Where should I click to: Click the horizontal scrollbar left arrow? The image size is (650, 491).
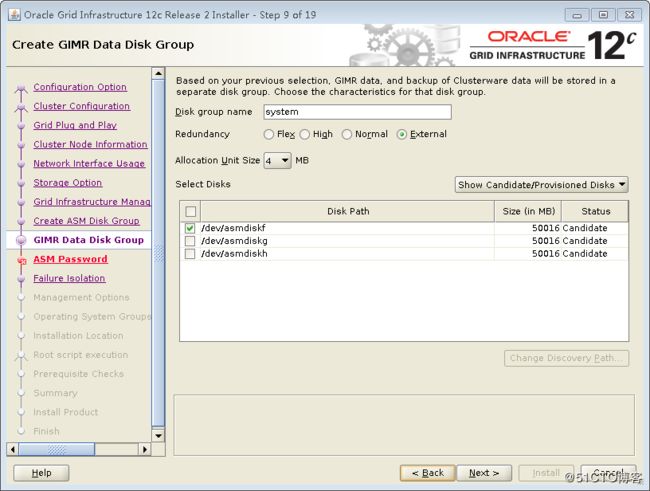12,449
